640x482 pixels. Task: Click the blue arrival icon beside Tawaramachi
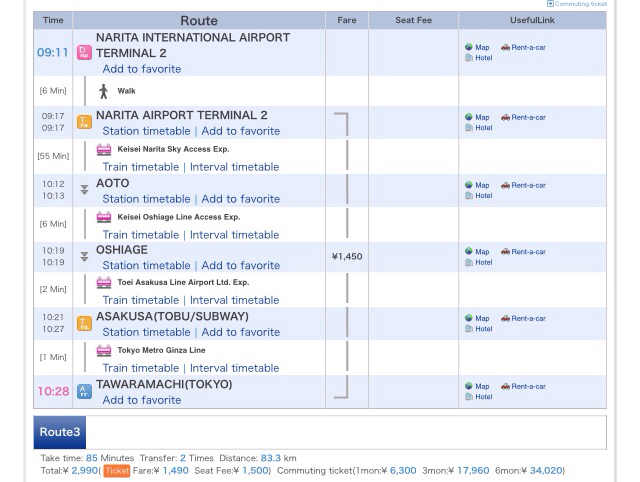tap(84, 391)
